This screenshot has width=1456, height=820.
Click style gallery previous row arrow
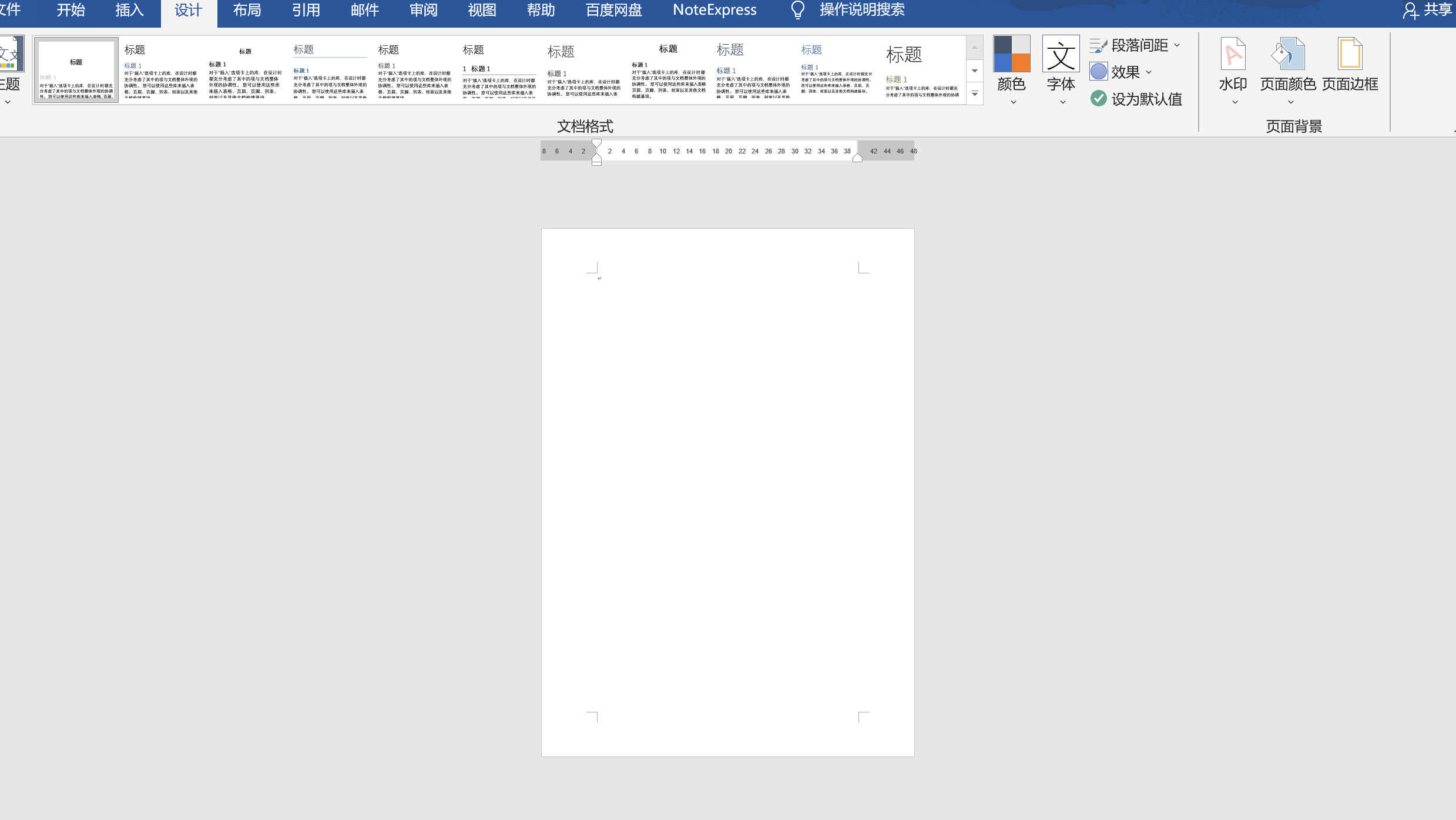click(x=975, y=48)
